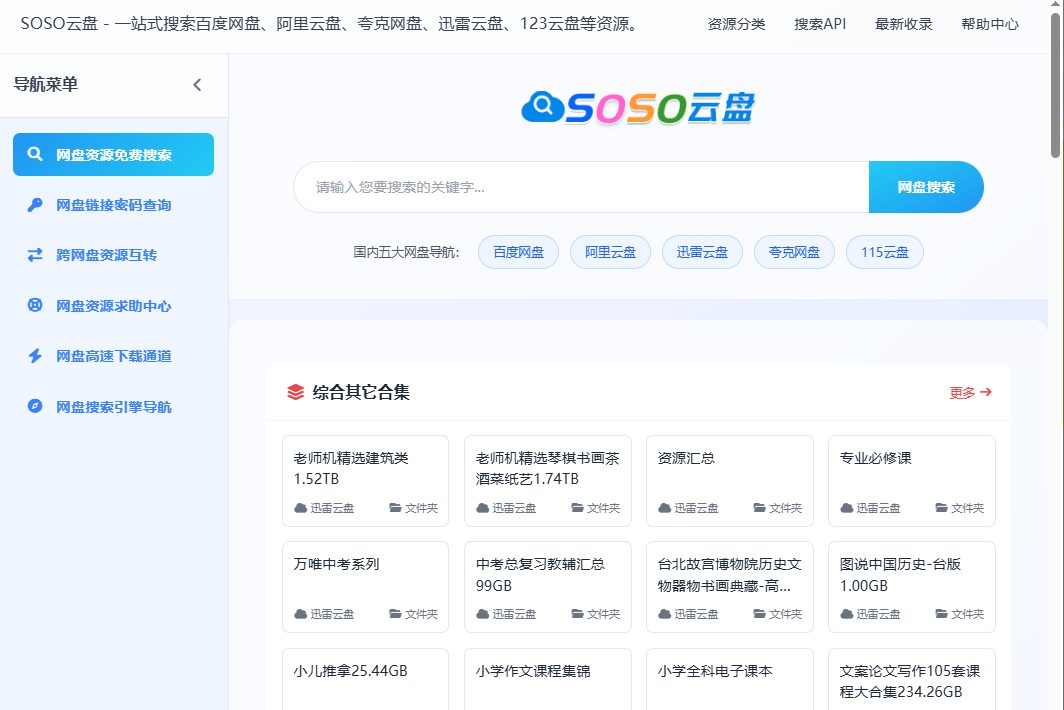Click the compass icon beside 网盘搜索引擎导航
The image size is (1064, 710).
click(x=35, y=406)
